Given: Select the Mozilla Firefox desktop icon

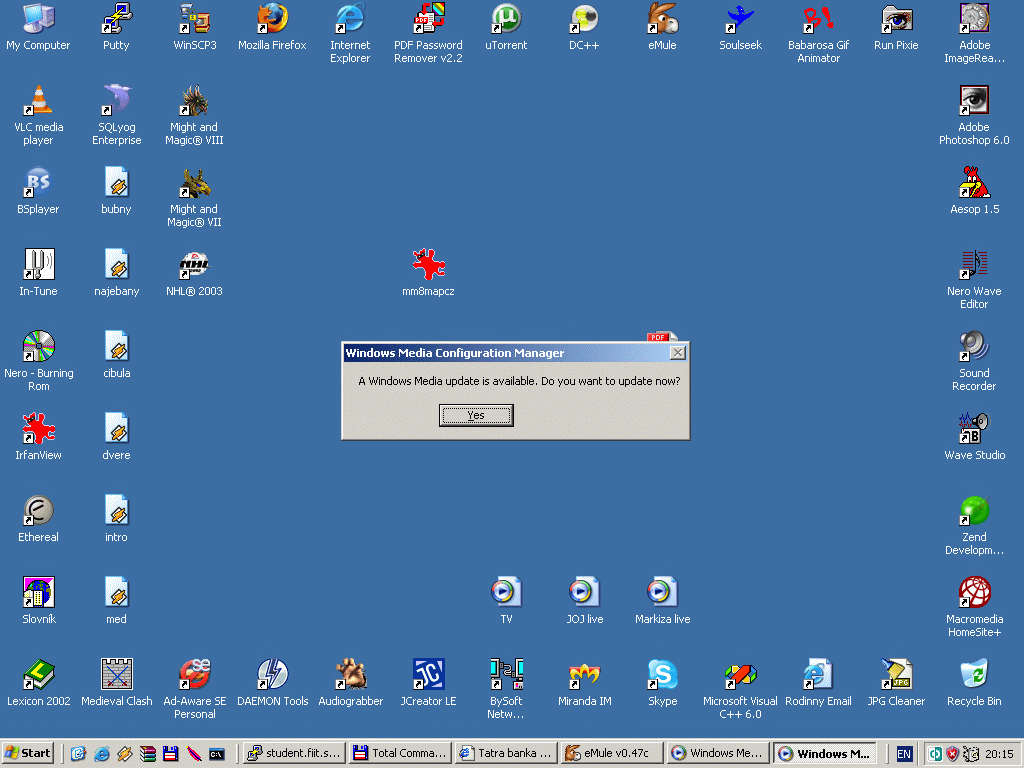Looking at the screenshot, I should pos(272,20).
